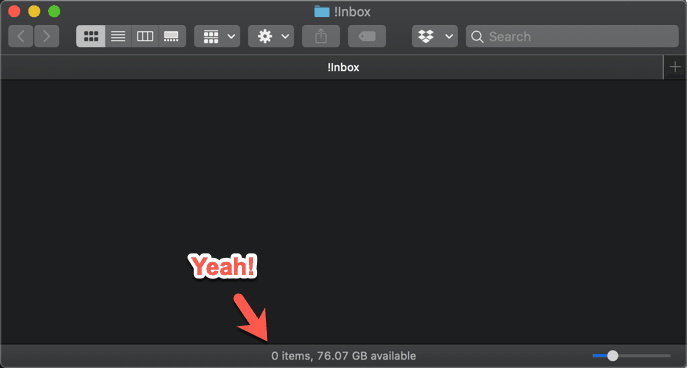
Task: Click the magnifying glass search icon
Action: coord(477,37)
